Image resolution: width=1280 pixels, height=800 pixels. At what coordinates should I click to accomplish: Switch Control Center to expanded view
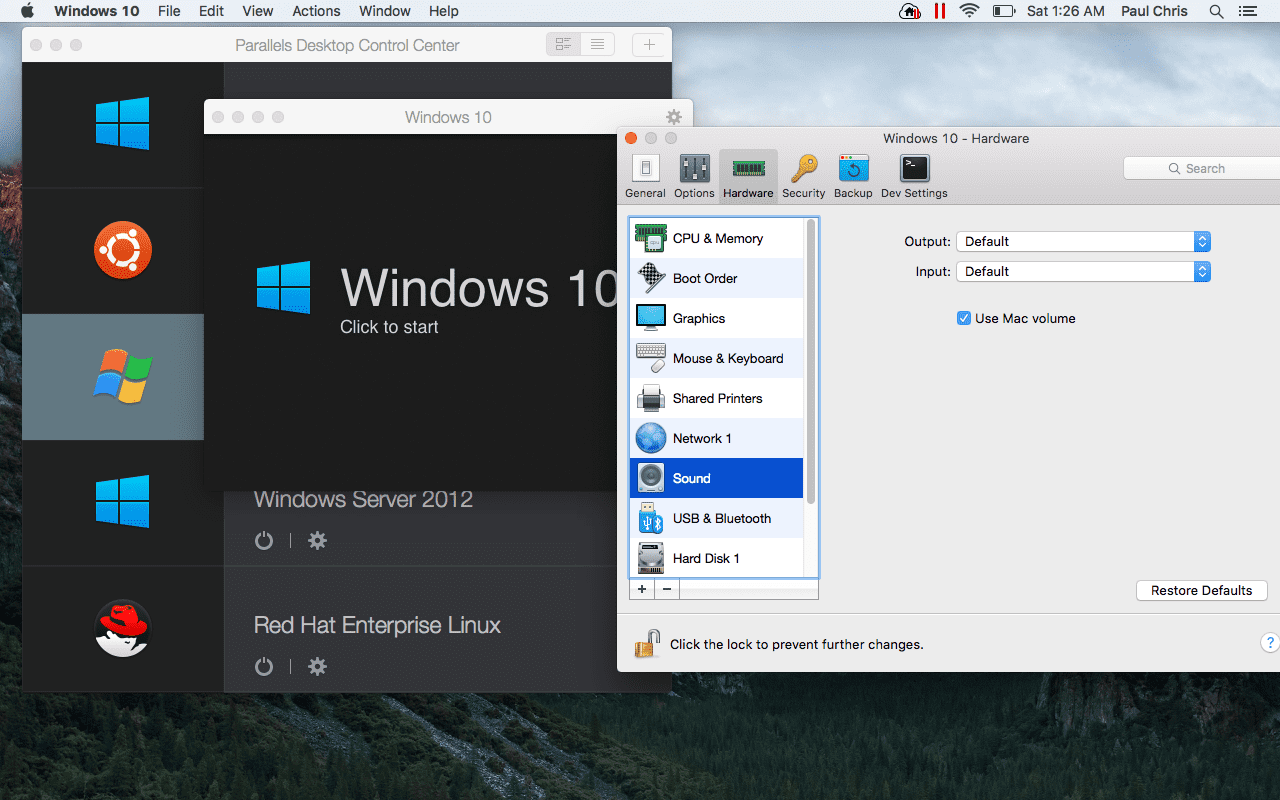(564, 44)
